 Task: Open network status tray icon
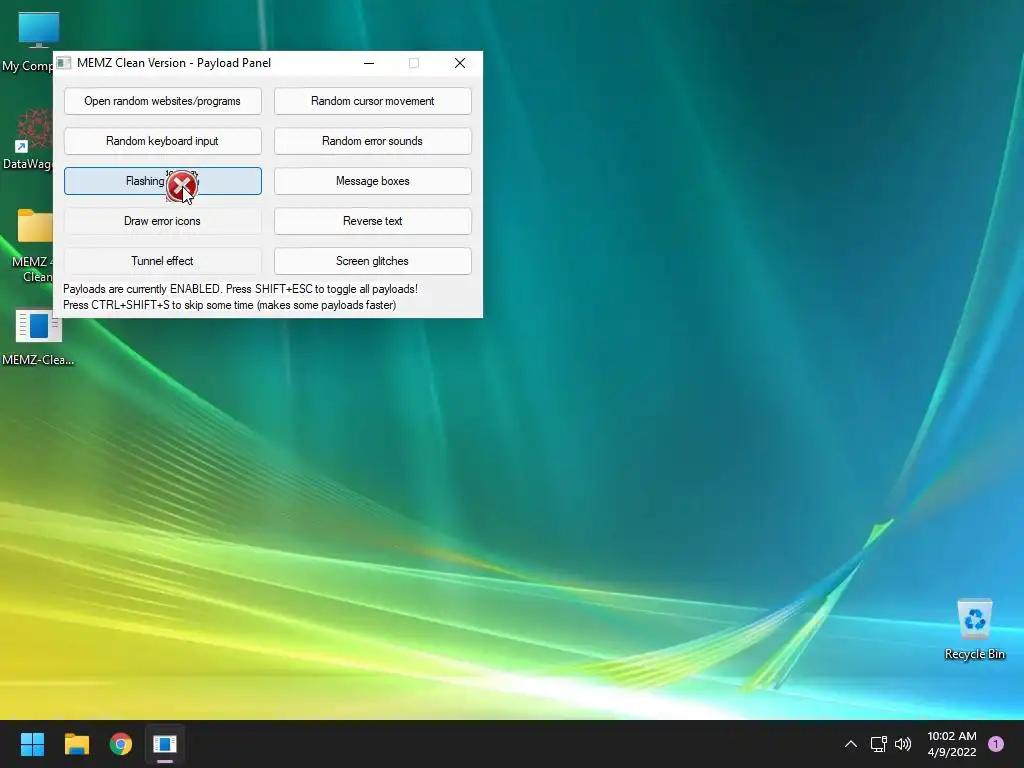[878, 744]
